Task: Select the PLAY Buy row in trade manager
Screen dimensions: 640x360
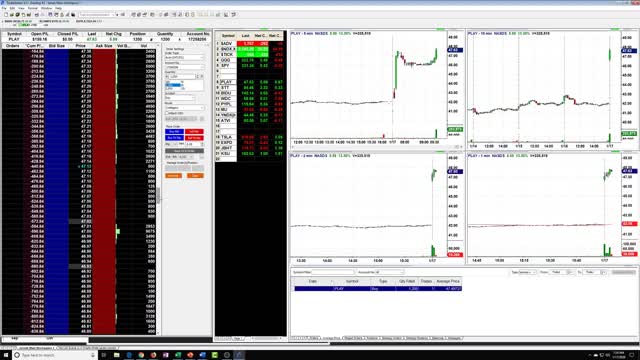Action: (378, 289)
